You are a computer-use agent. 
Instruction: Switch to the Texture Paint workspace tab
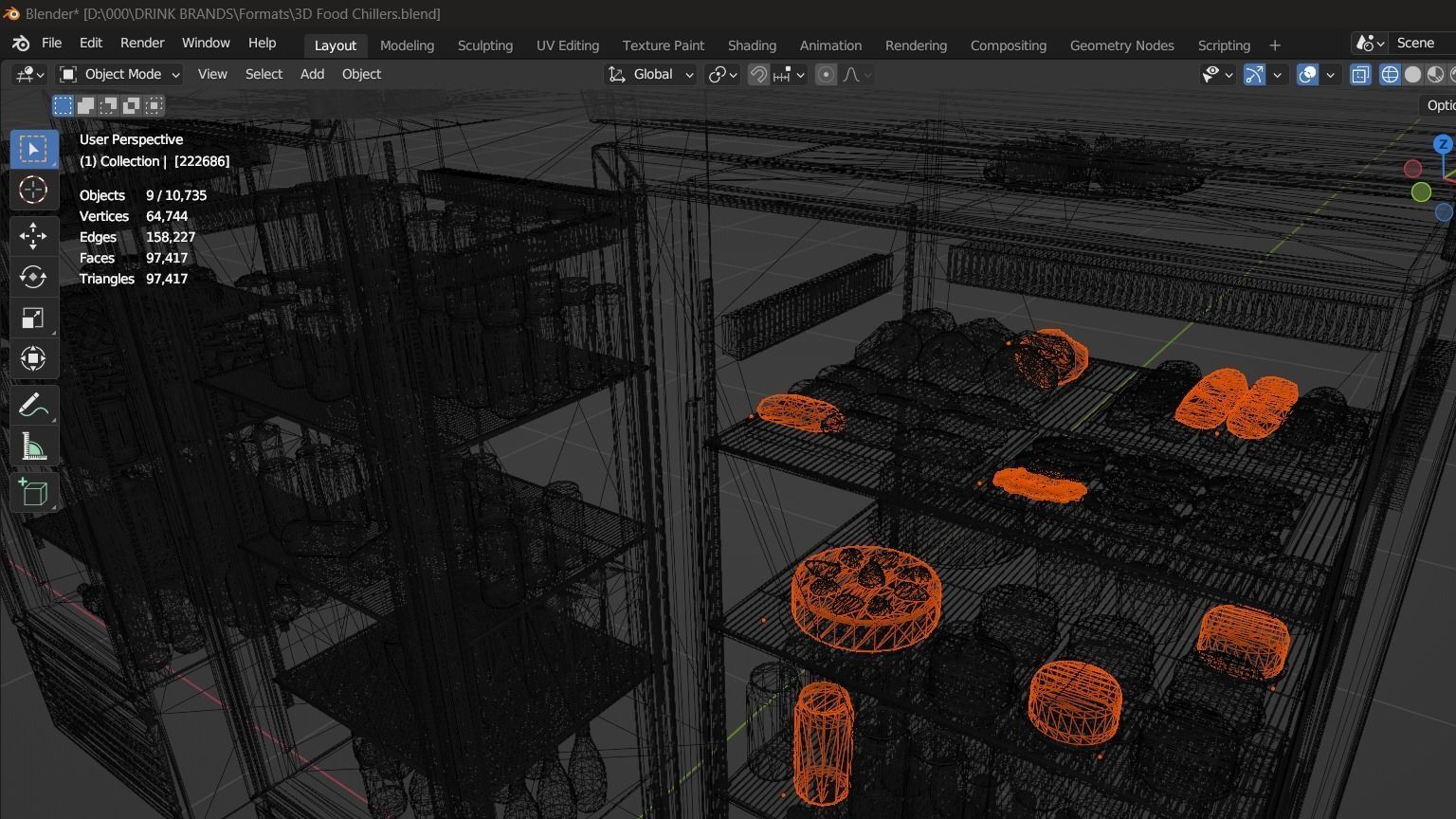tap(664, 45)
